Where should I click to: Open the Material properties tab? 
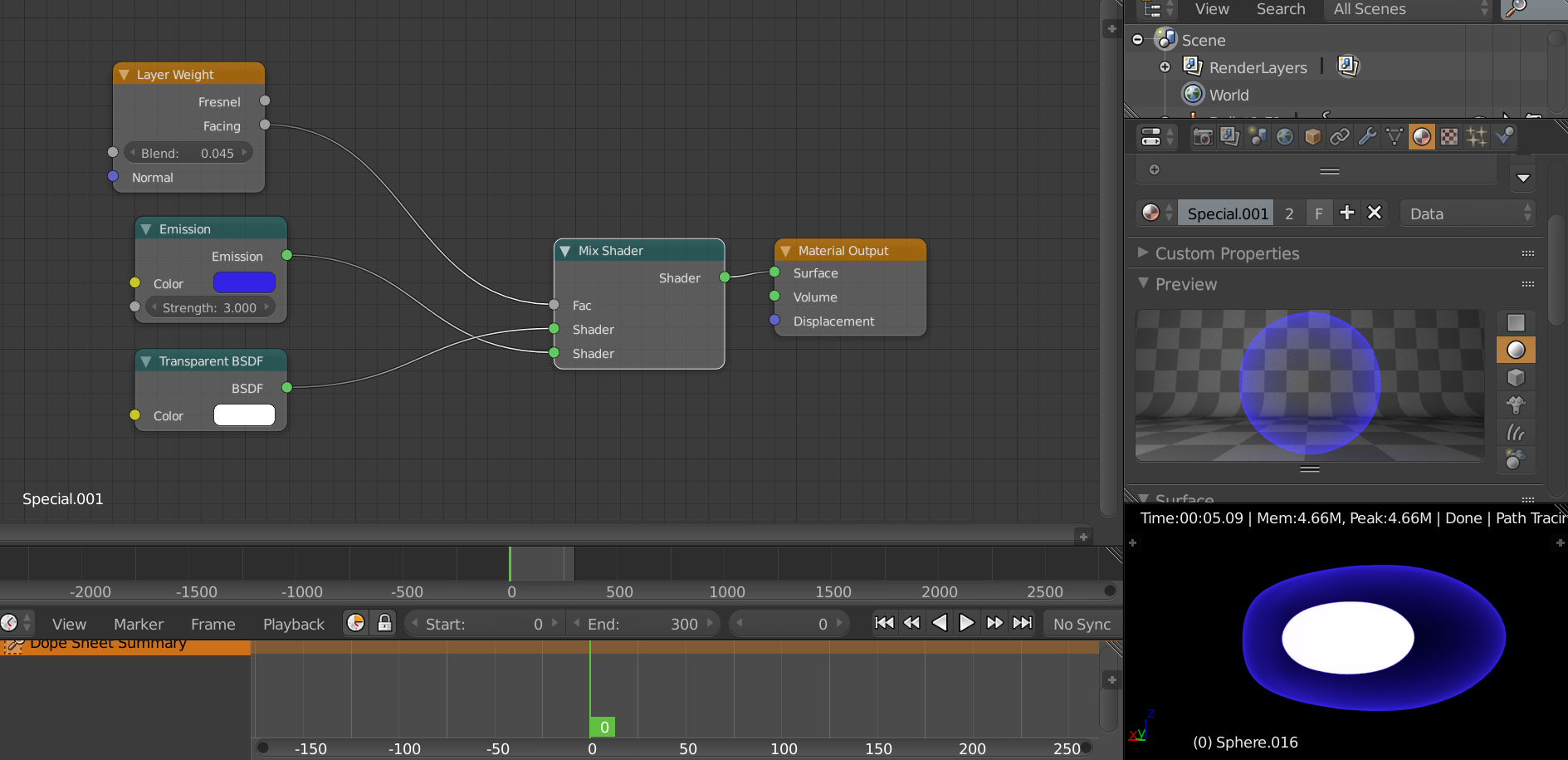(x=1422, y=137)
